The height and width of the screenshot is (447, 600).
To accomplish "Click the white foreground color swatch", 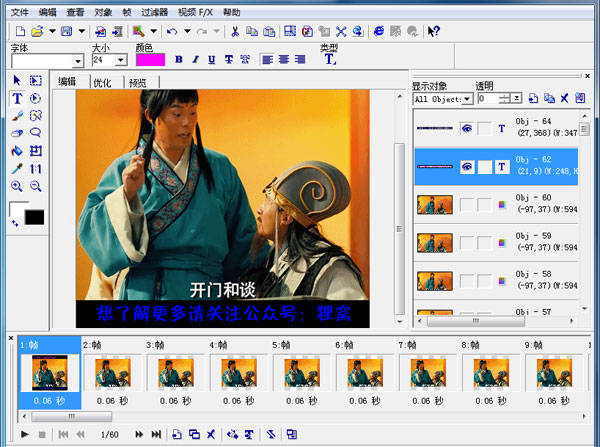I will coord(17,209).
